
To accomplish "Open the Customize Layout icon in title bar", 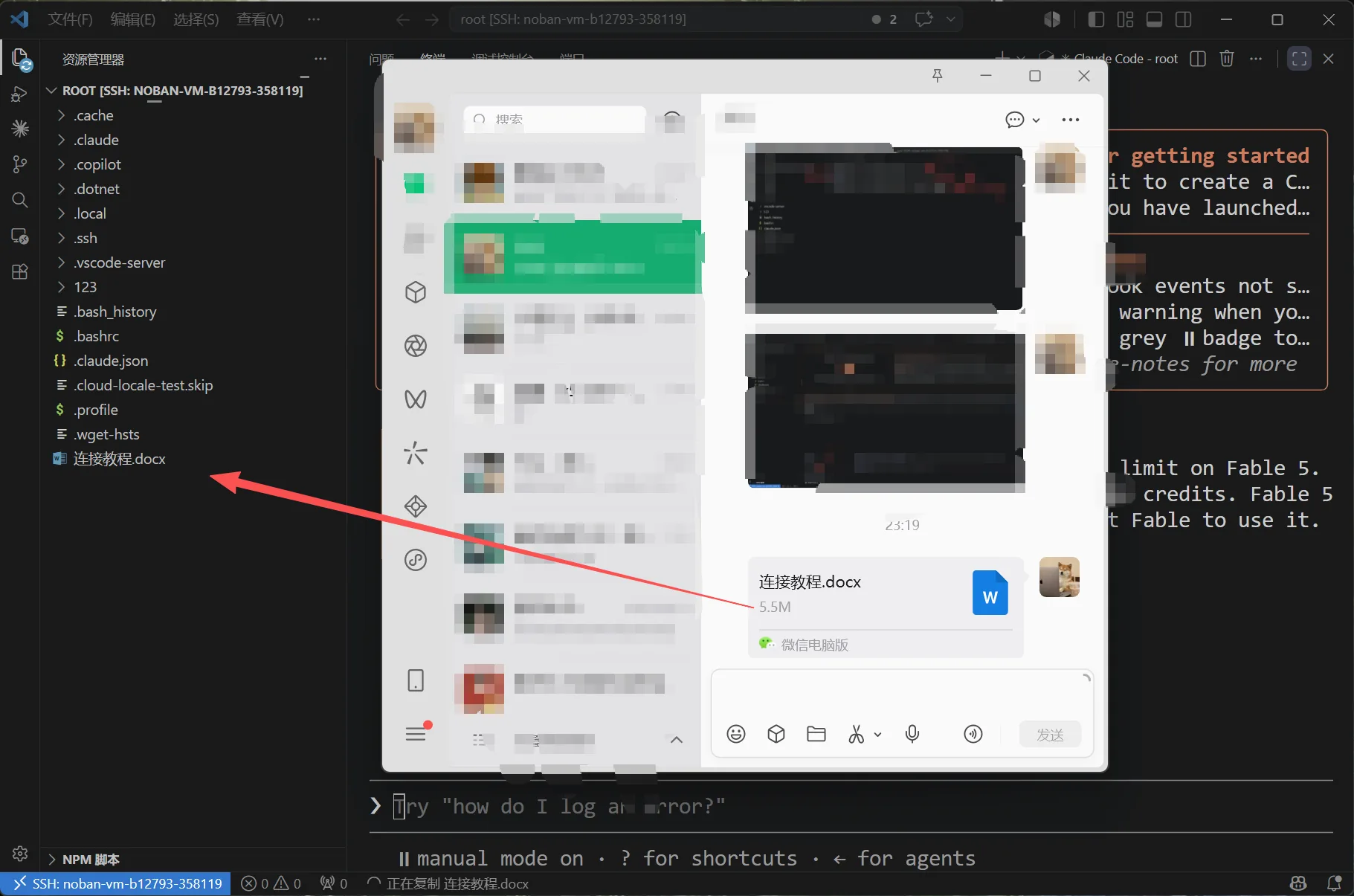I will click(x=1125, y=19).
